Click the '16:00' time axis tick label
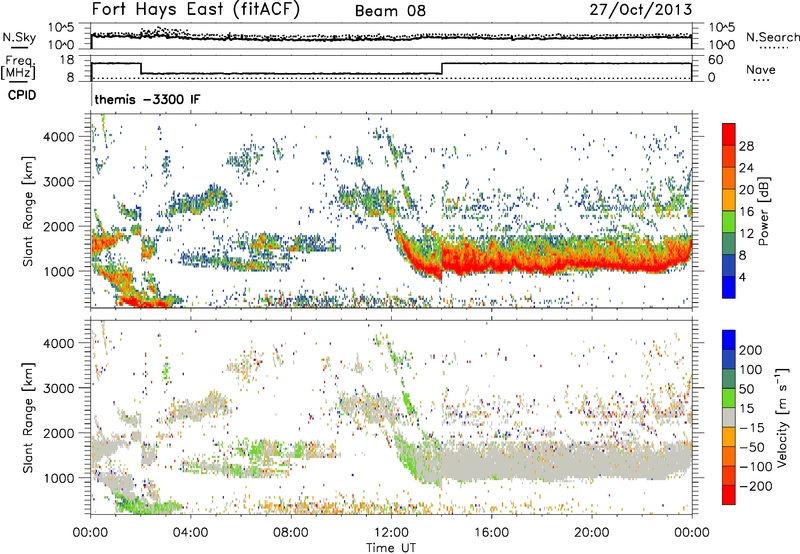The image size is (800, 554). (491, 533)
